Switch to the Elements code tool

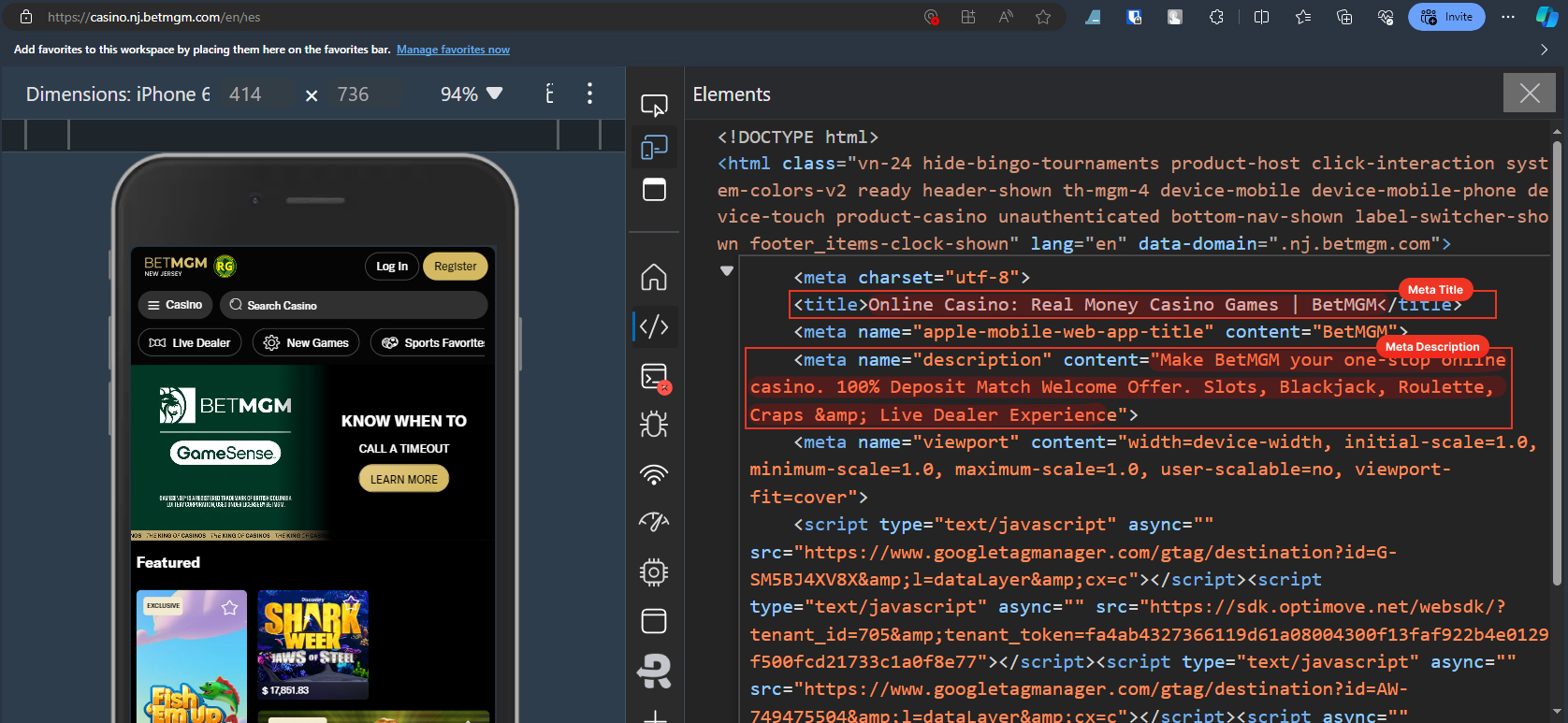click(654, 326)
